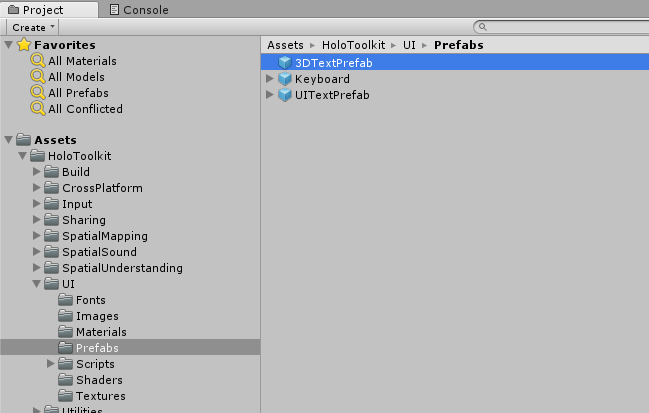Screen dimensions: 649x413
Task: Click the Favorites star icon
Action: (24, 45)
